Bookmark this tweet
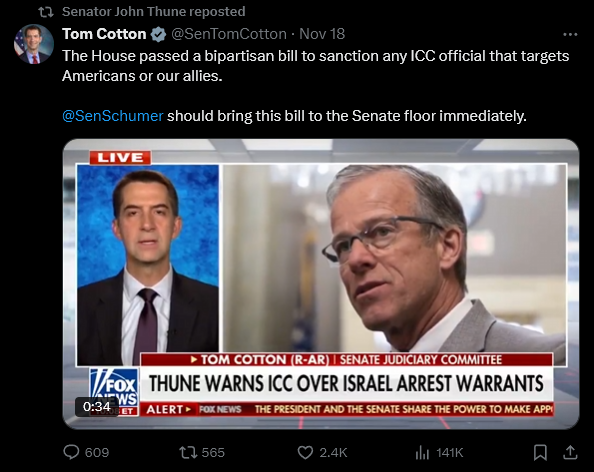Screen dimensions: 594x472 pyautogui.click(x=540, y=452)
